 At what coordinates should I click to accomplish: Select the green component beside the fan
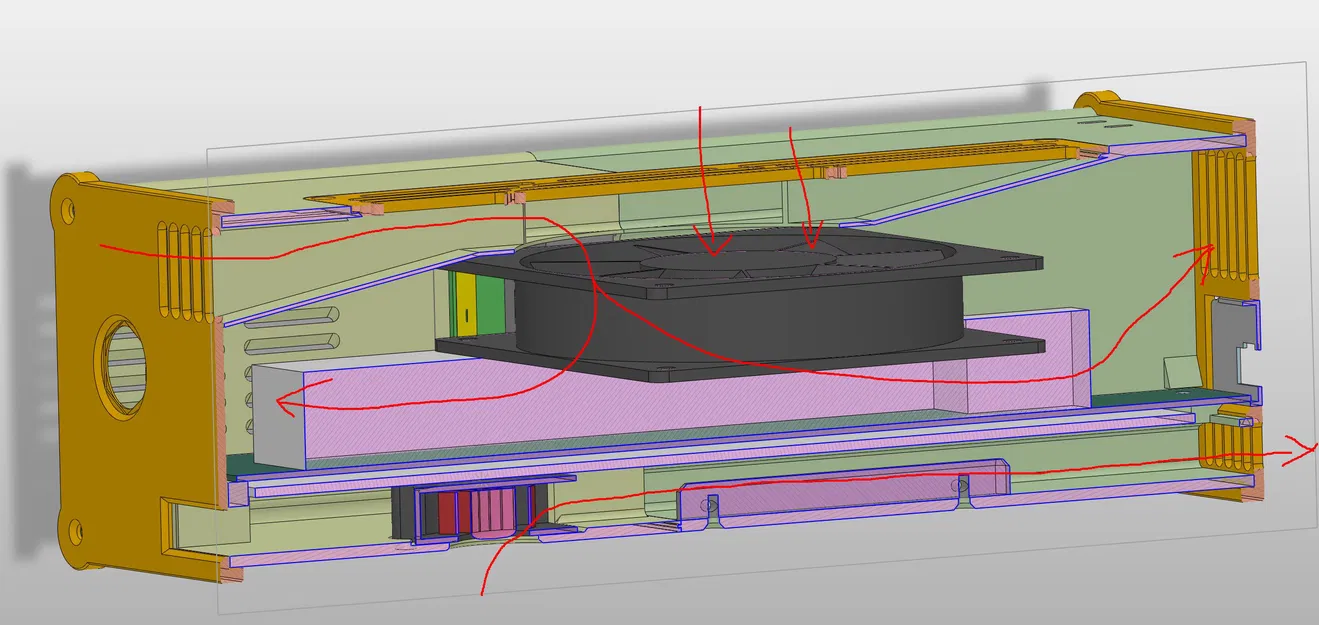[492, 303]
